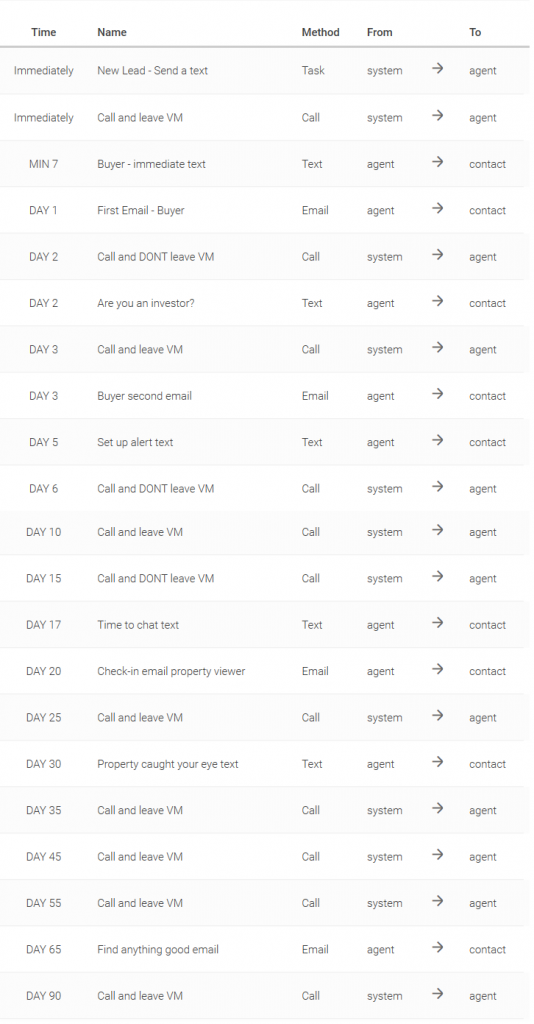Click arrow icon in DAY 90 row

point(437,994)
